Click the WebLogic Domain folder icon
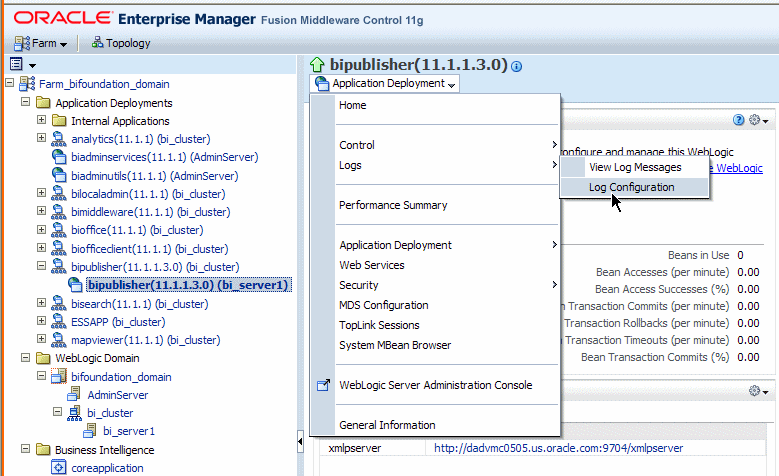 43,358
